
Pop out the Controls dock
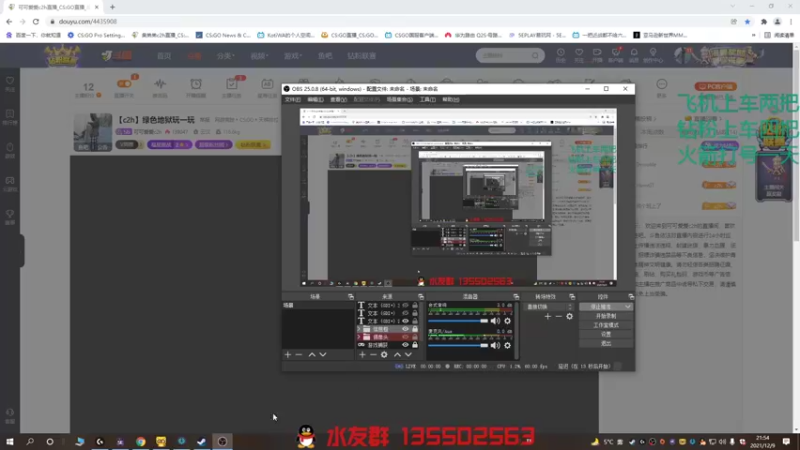pos(631,296)
